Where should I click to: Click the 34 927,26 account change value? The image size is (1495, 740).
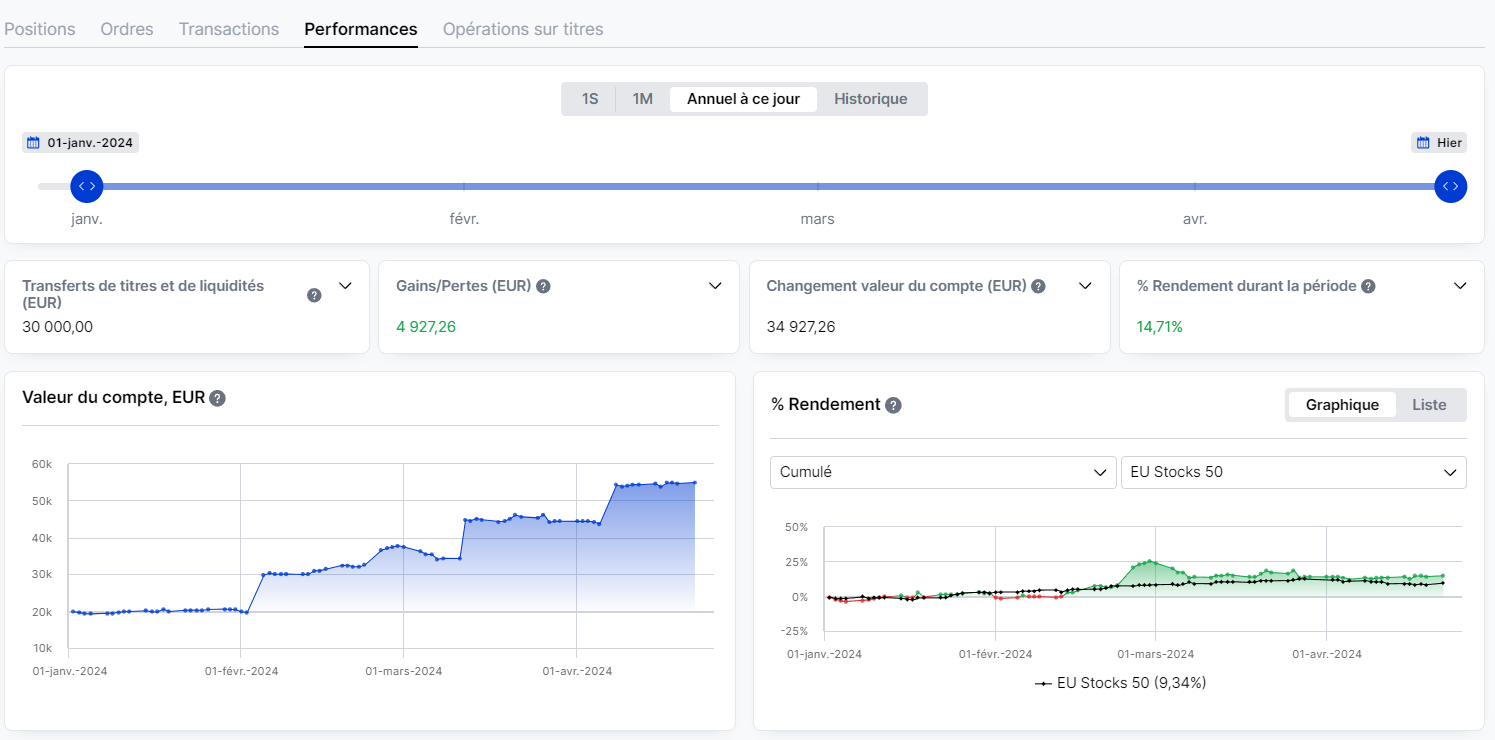[801, 326]
